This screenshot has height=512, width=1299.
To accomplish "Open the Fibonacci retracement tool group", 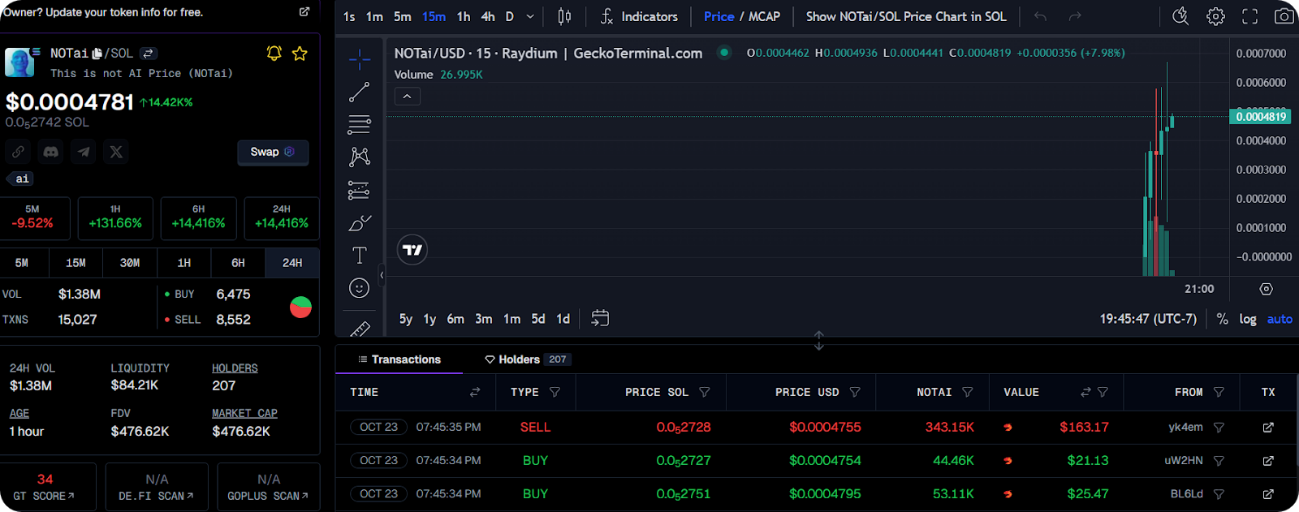I will click(359, 125).
